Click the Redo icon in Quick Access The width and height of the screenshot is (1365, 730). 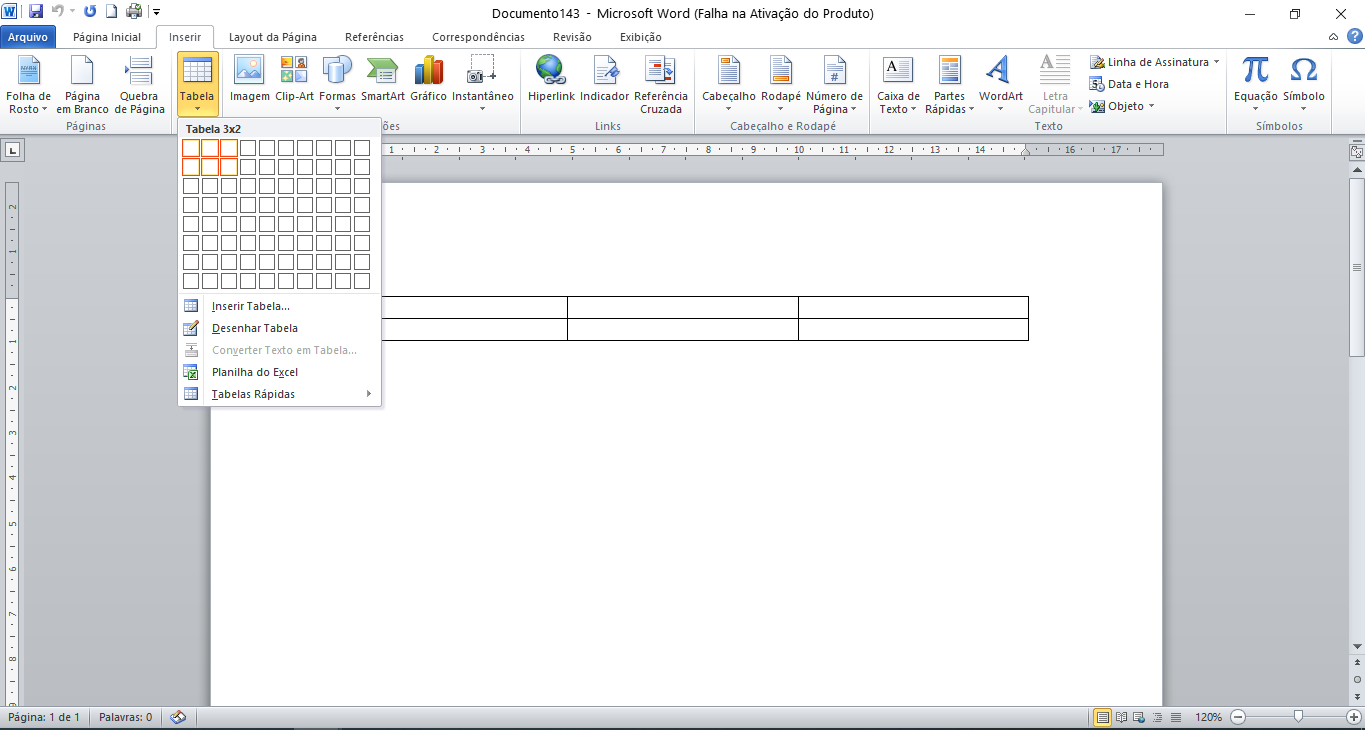[90, 12]
